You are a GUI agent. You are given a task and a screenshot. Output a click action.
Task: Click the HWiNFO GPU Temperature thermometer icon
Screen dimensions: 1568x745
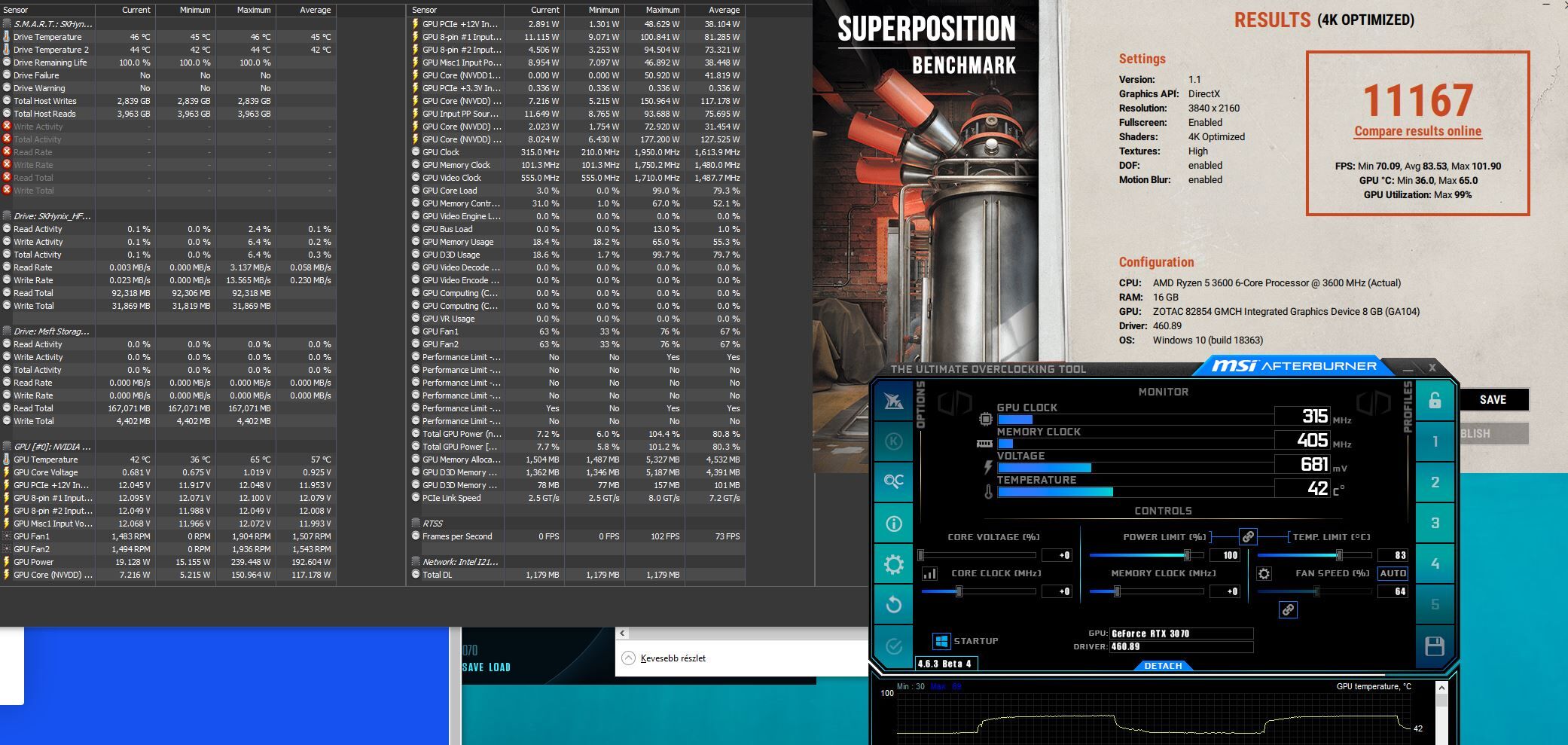click(7, 460)
